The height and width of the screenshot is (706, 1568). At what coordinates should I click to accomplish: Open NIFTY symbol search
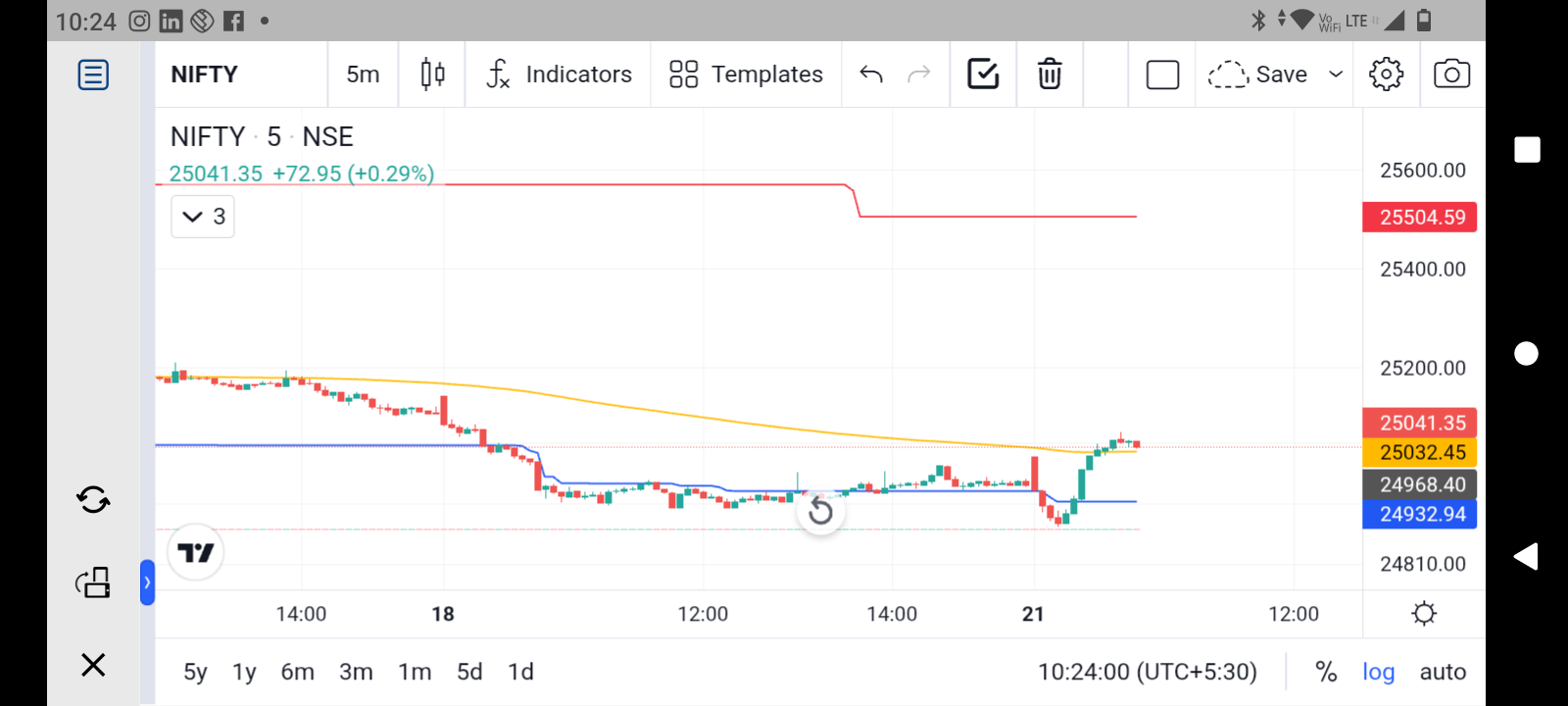pyautogui.click(x=205, y=75)
